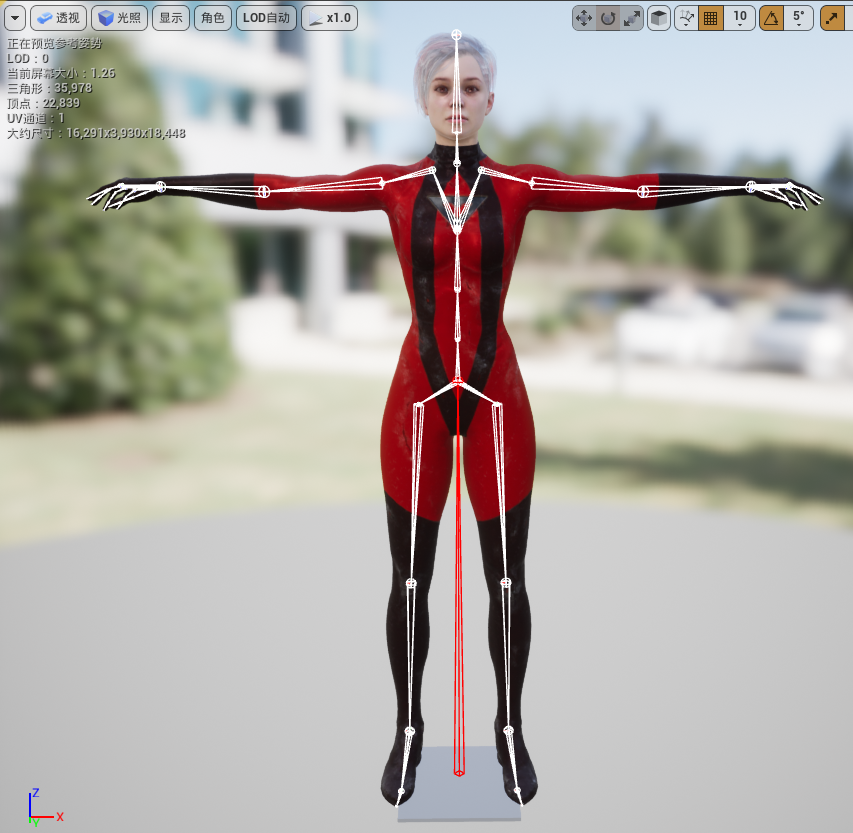Viewport: 853px width, 833px height.
Task: Click the 大约尺寸 approximate size text
Action: 96,133
